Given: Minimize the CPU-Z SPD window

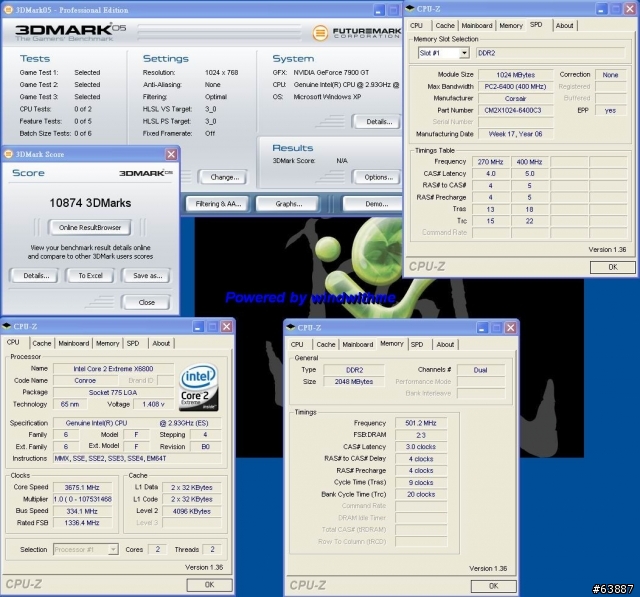Looking at the screenshot, I should (601, 9).
